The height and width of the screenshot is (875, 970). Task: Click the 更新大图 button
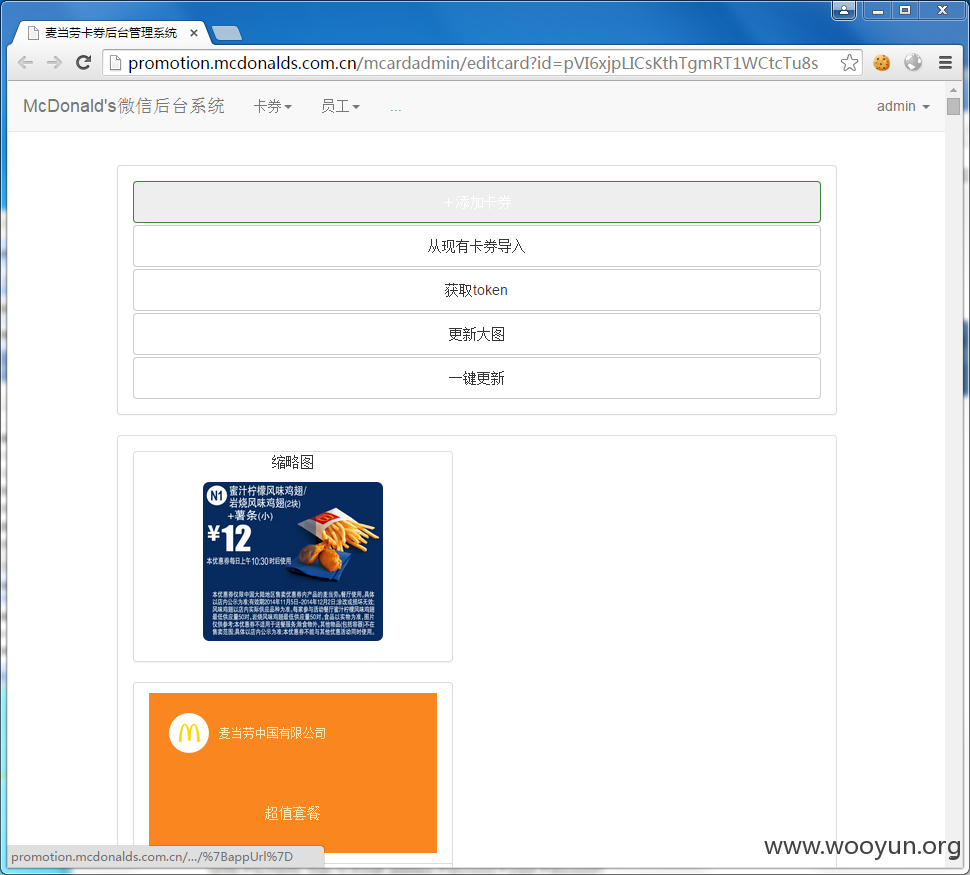coord(477,334)
